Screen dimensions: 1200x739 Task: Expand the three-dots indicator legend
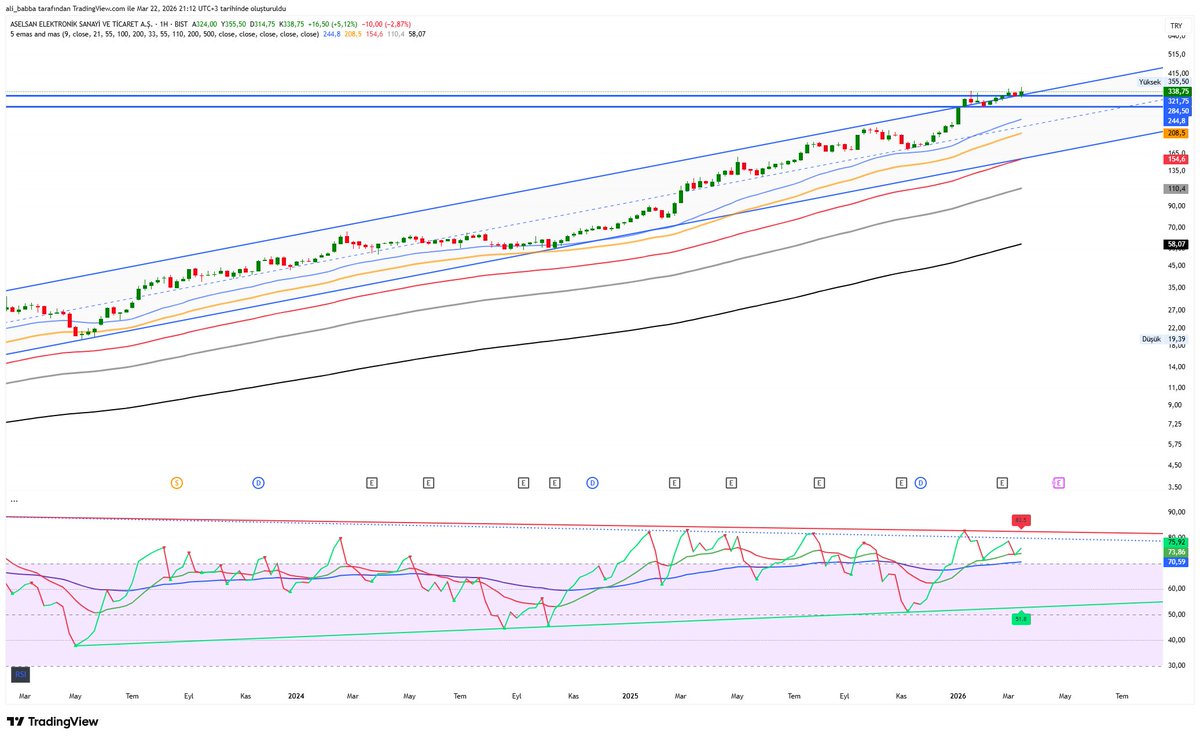pos(12,499)
